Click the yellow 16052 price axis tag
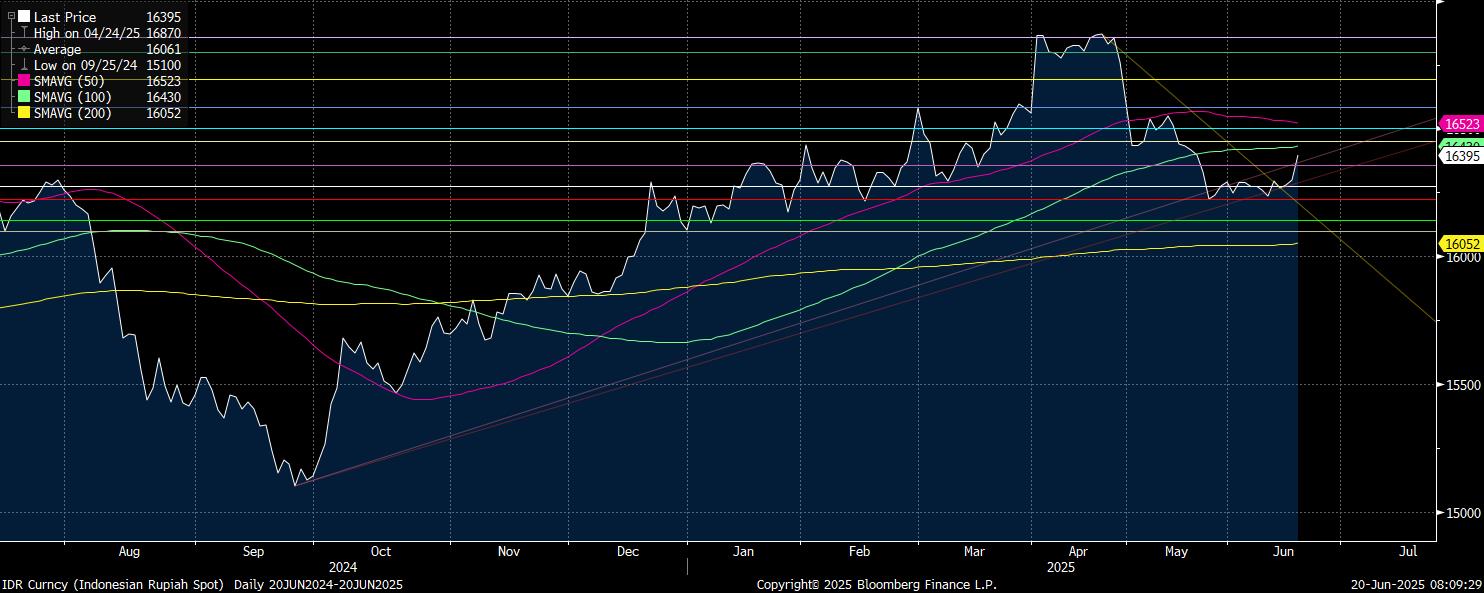Screen dimensions: 1484x593 coord(1461,244)
